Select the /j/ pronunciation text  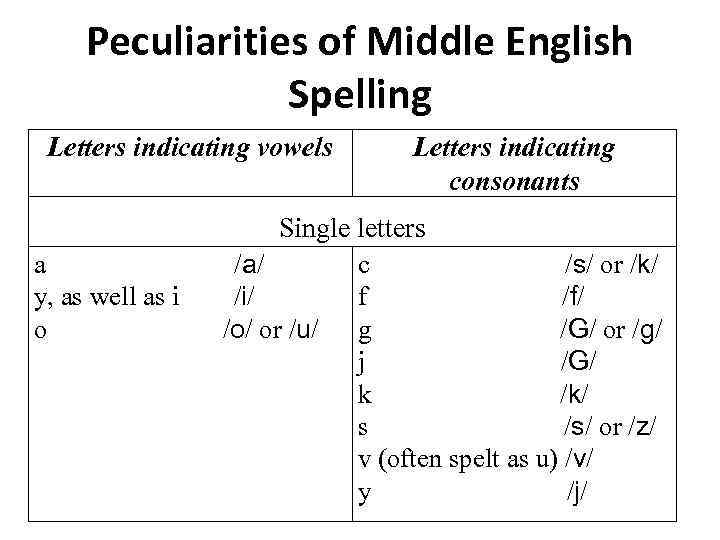click(x=577, y=492)
